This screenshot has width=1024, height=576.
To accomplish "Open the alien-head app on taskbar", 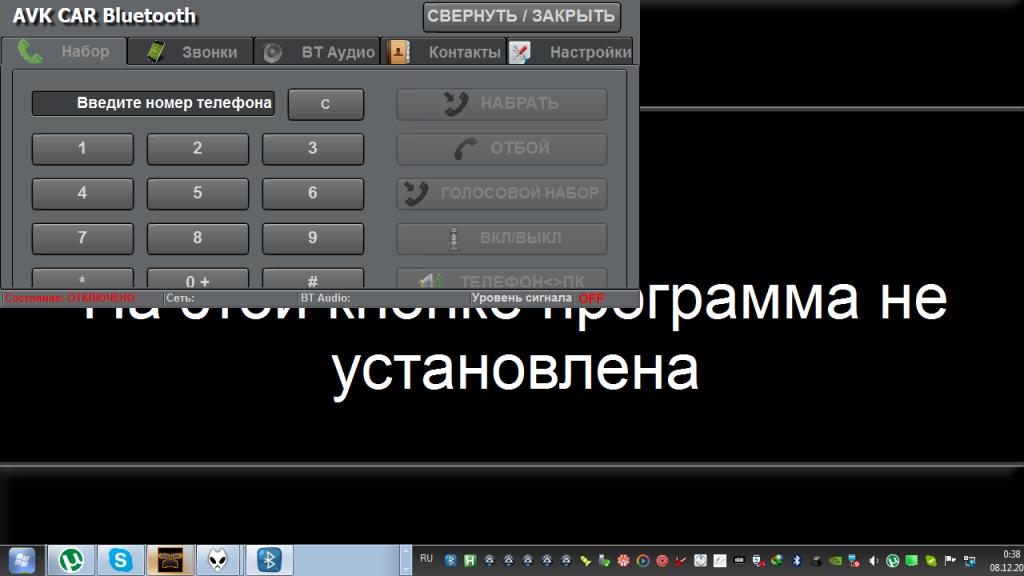I will point(219,560).
